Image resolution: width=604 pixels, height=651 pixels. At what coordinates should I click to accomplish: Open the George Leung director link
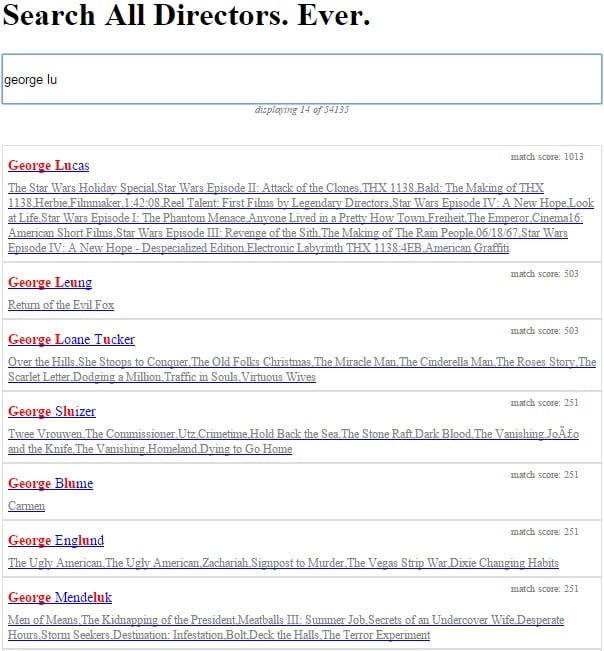coord(50,283)
